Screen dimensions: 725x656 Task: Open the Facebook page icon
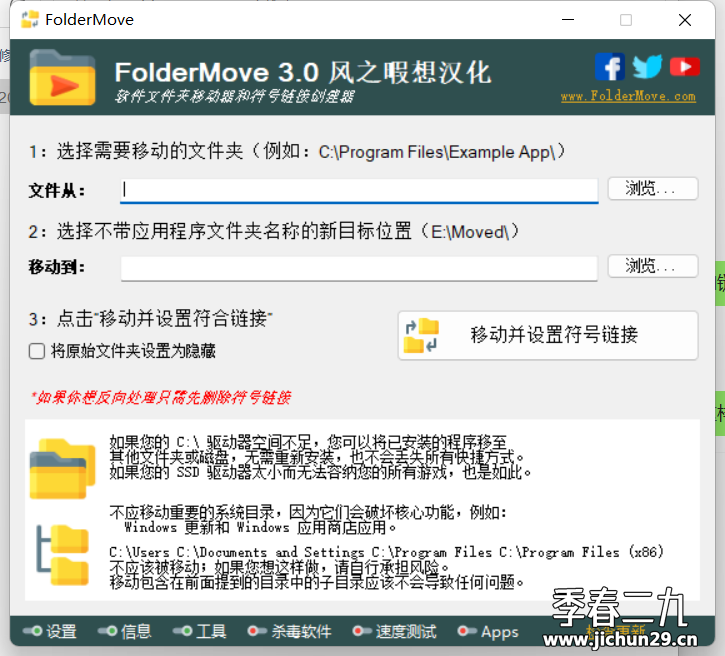tap(610, 67)
